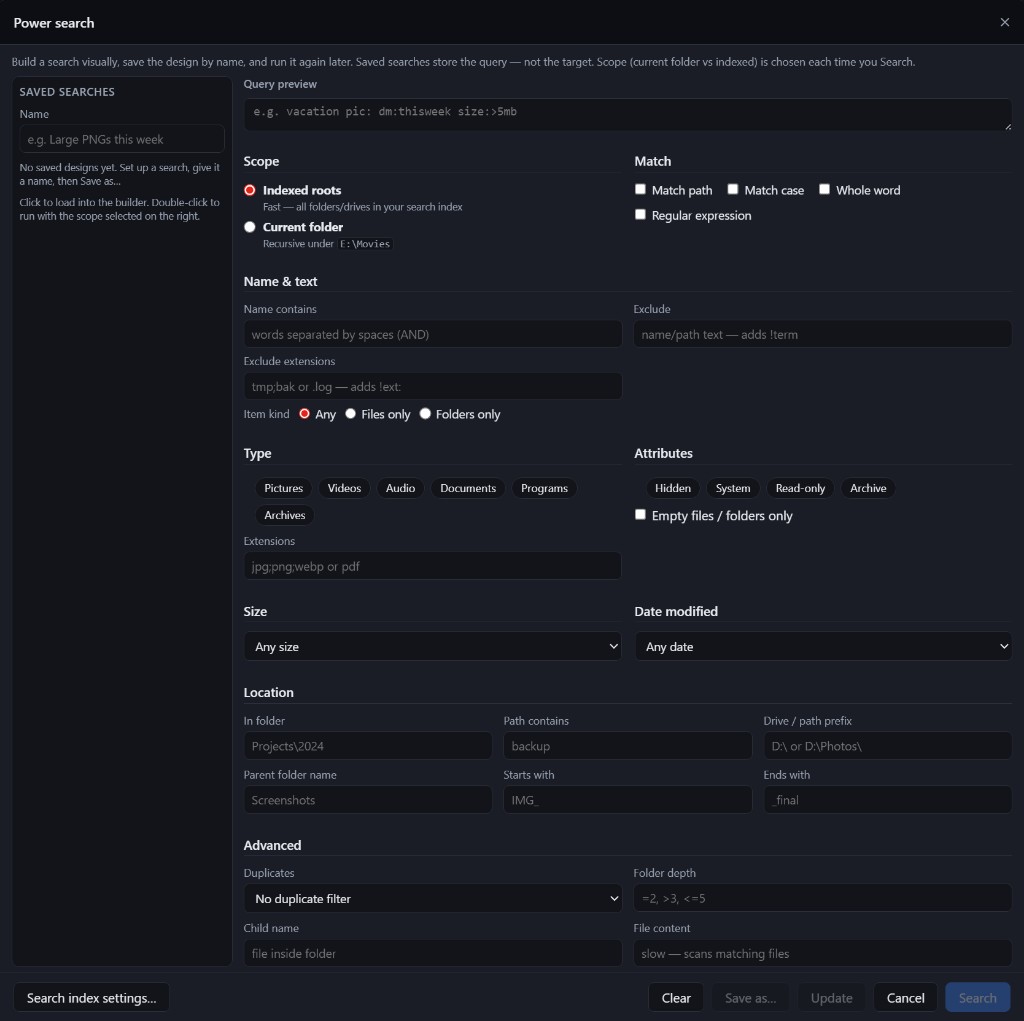Click the Save as... button
The image size is (1024, 1021).
[750, 997]
